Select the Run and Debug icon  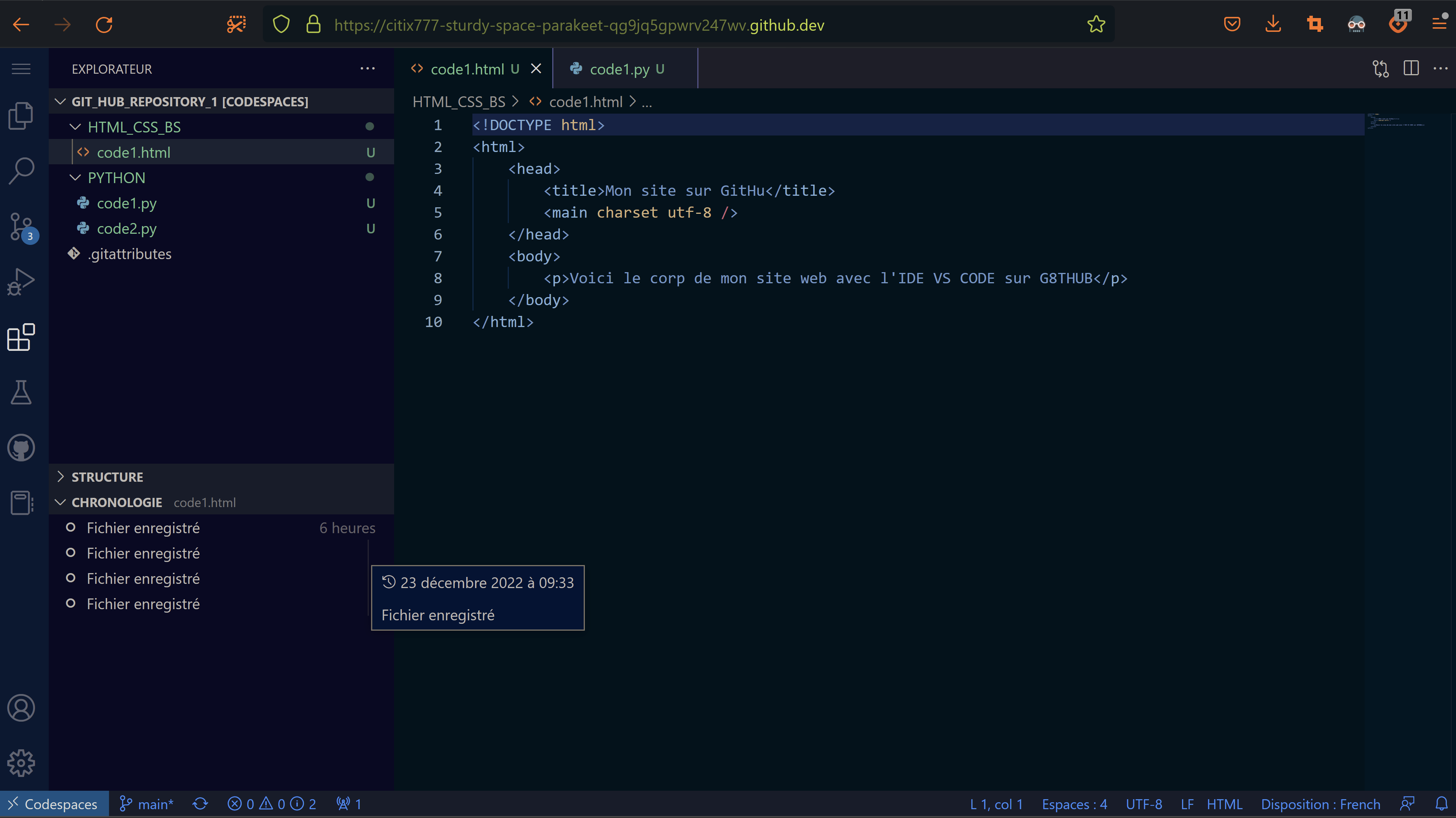pos(21,280)
